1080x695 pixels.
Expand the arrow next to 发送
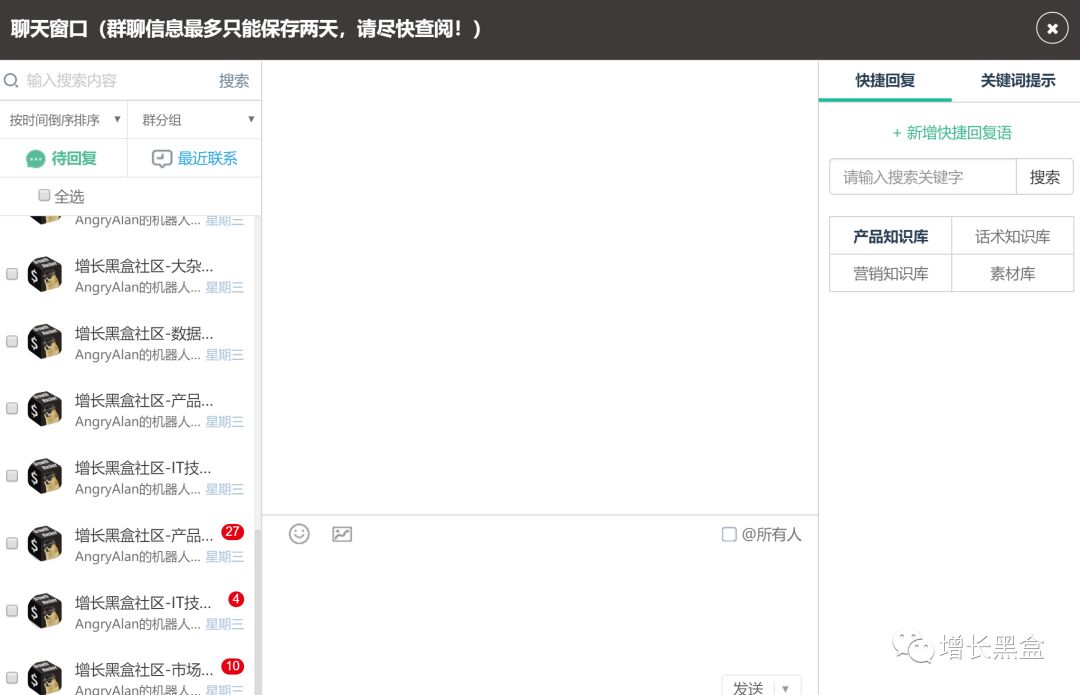786,688
